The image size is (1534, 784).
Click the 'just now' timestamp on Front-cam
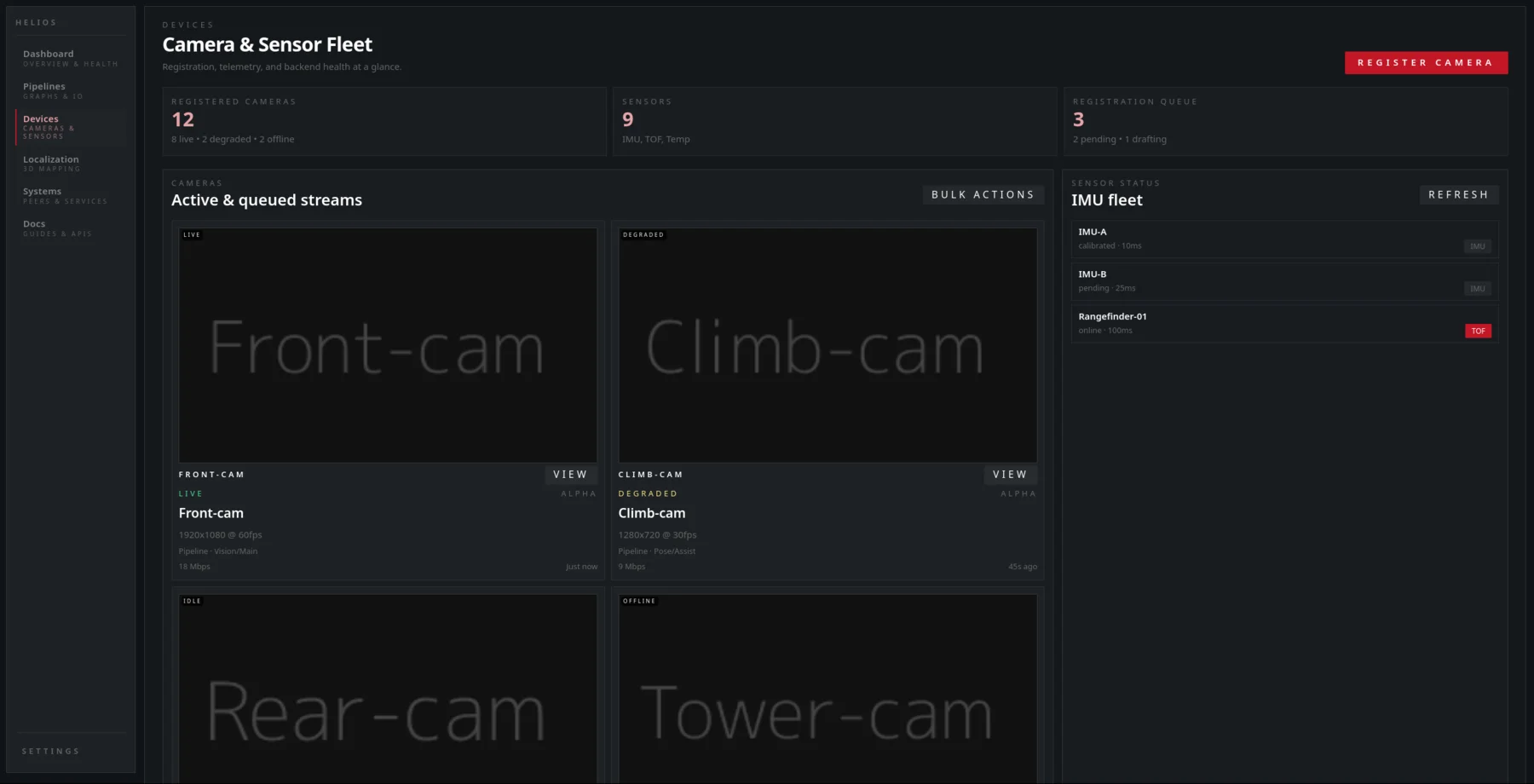582,567
